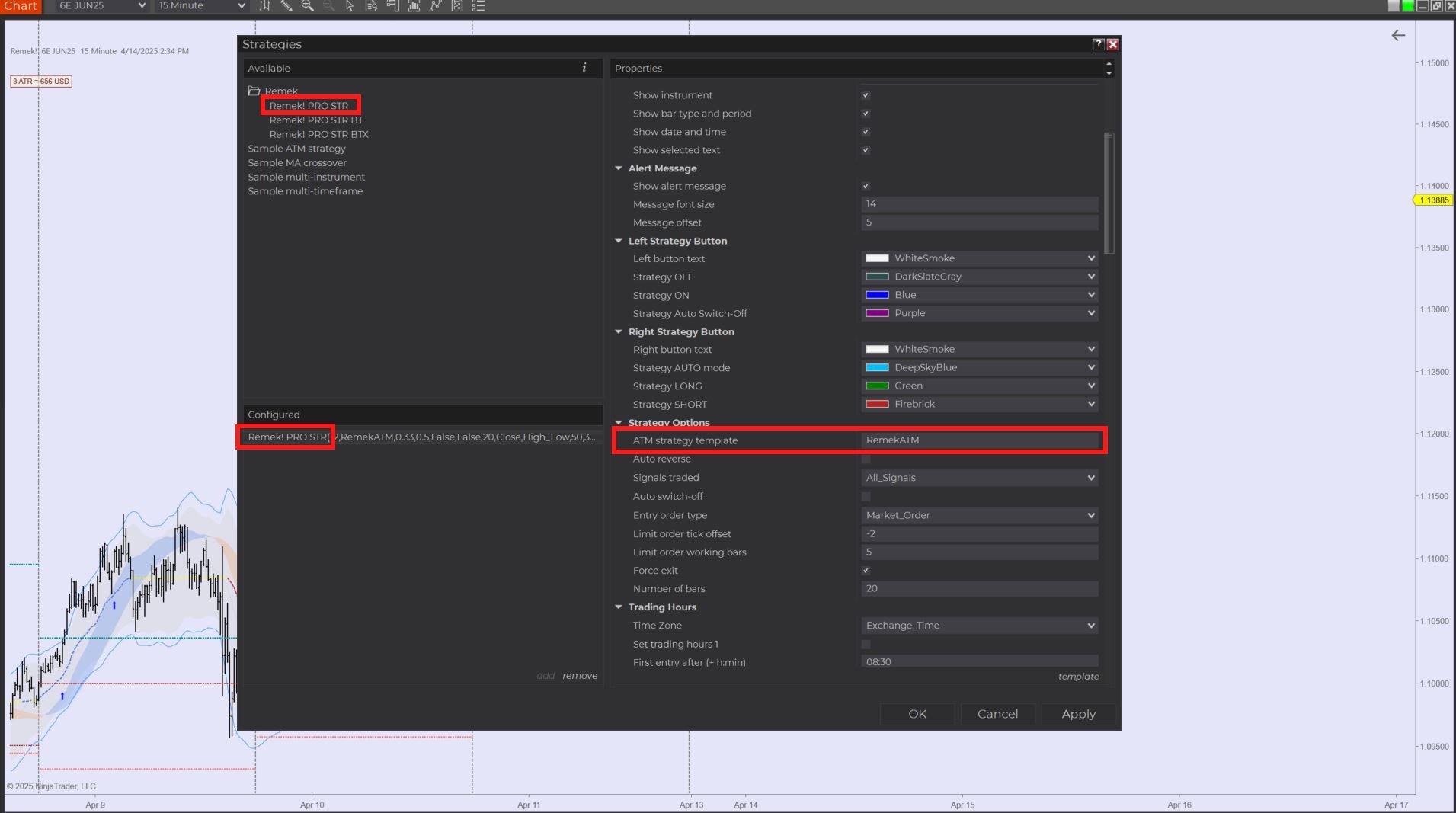Click the template link in Properties
The height and width of the screenshot is (813, 1456).
1078,677
